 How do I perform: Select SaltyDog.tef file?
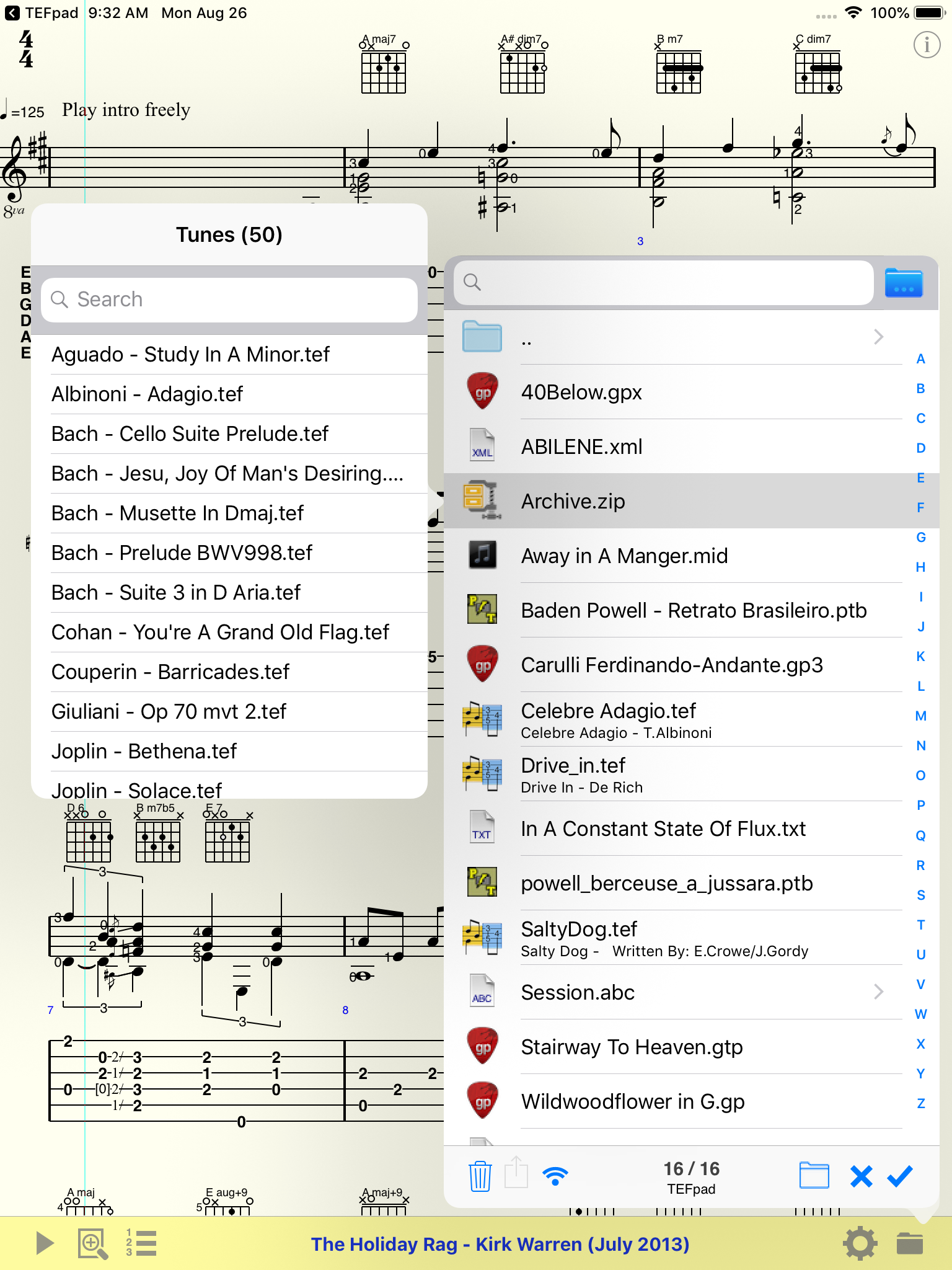tap(673, 938)
